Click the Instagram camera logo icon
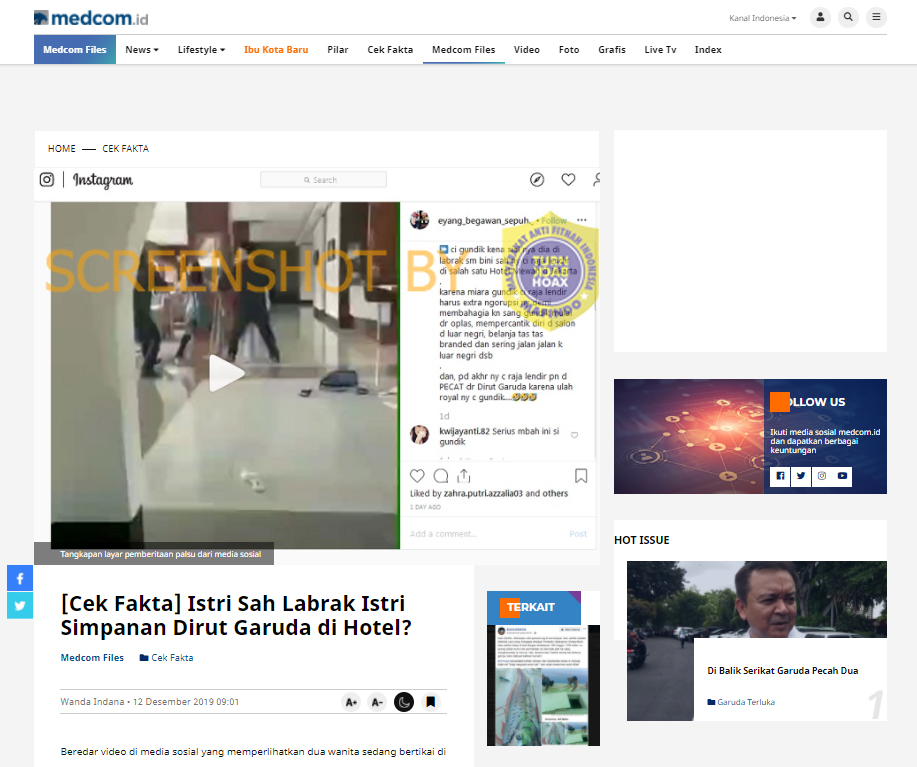 pos(47,179)
